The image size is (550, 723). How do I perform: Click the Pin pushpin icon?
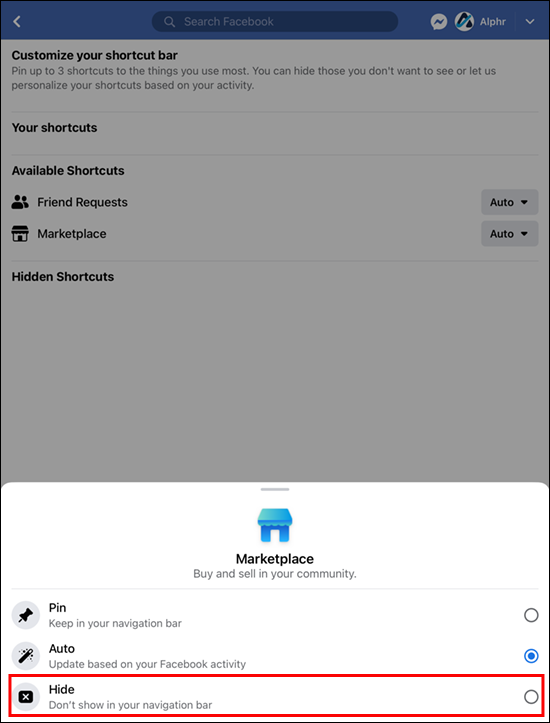26,615
